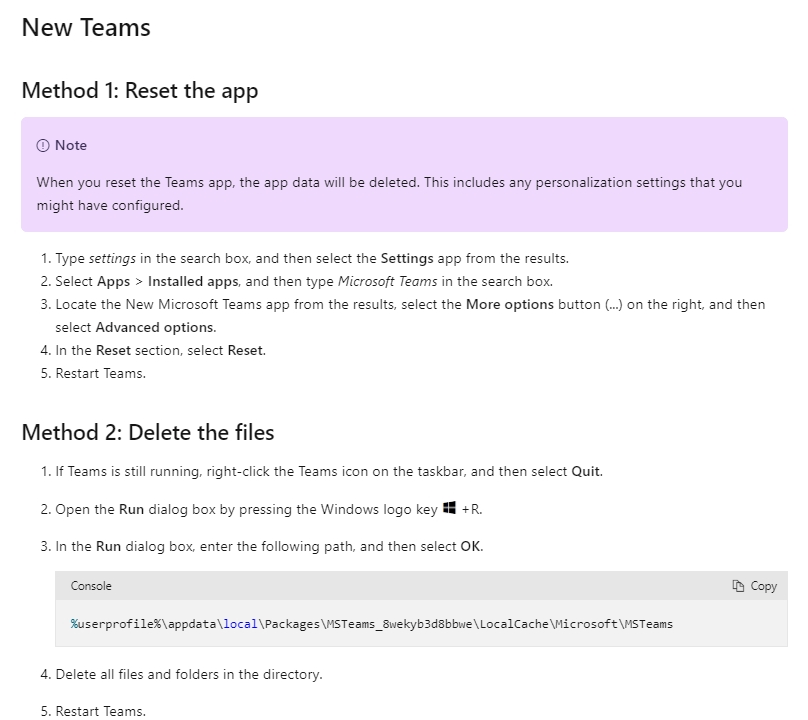Image resolution: width=808 pixels, height=720 pixels.
Task: Click the New Teams heading
Action: pyautogui.click(x=86, y=27)
